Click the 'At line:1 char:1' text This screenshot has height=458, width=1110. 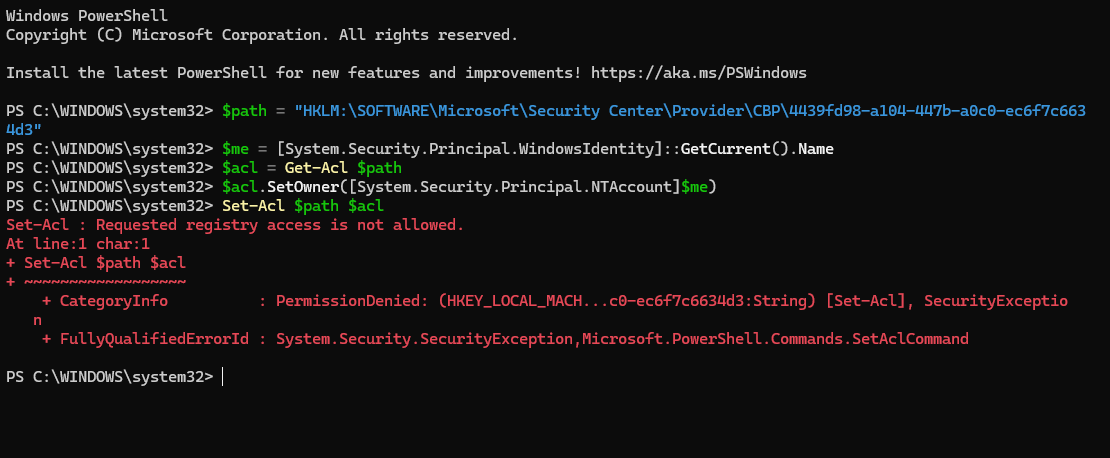78,245
